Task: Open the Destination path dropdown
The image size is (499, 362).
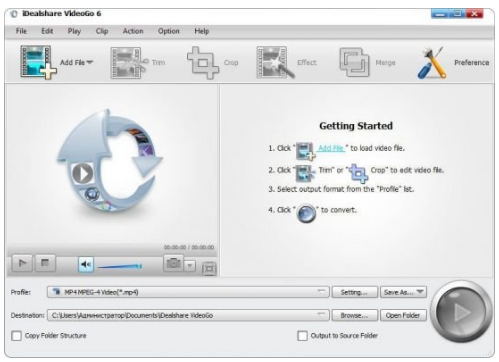Action: [x=188, y=315]
